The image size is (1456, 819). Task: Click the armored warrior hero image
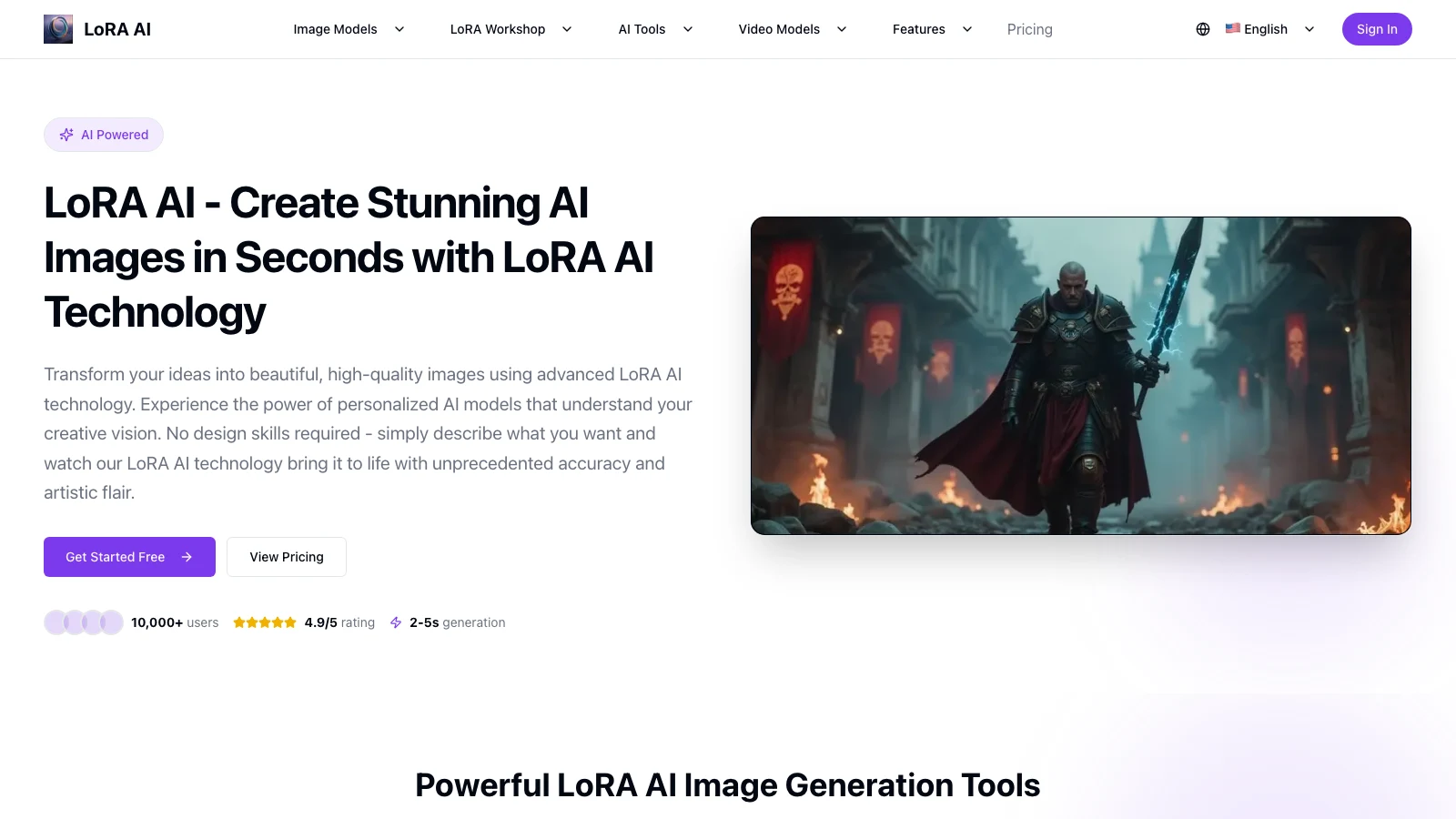[1081, 376]
